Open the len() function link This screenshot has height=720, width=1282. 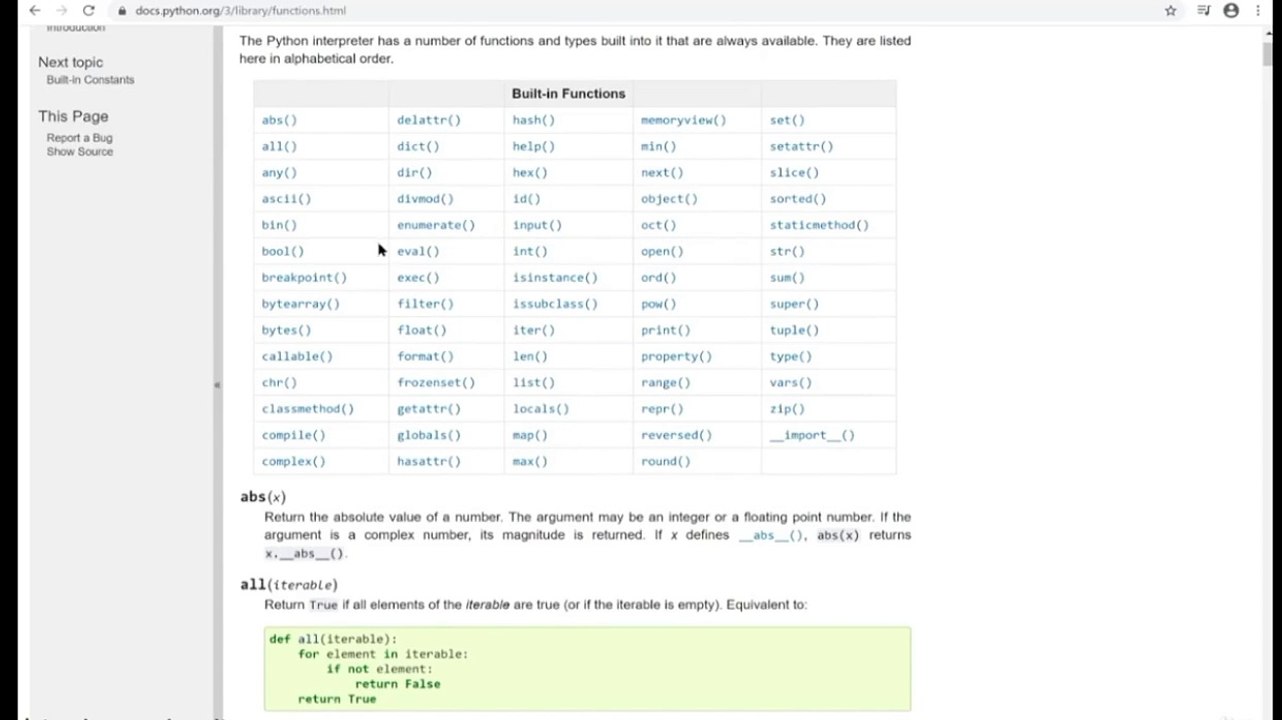coord(530,356)
